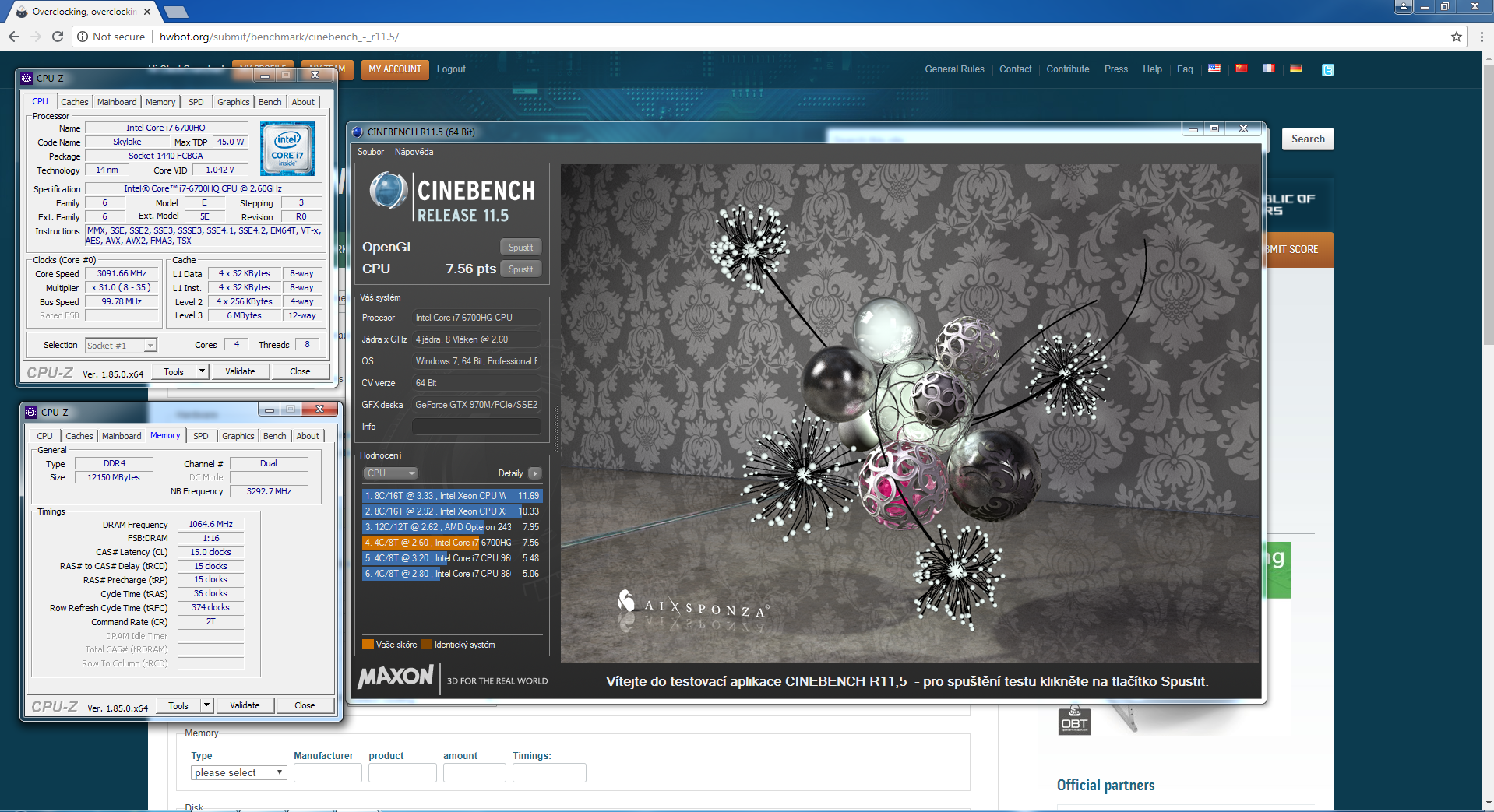Click Close in bottom CPU-Z window
The height and width of the screenshot is (812, 1494).
[305, 705]
